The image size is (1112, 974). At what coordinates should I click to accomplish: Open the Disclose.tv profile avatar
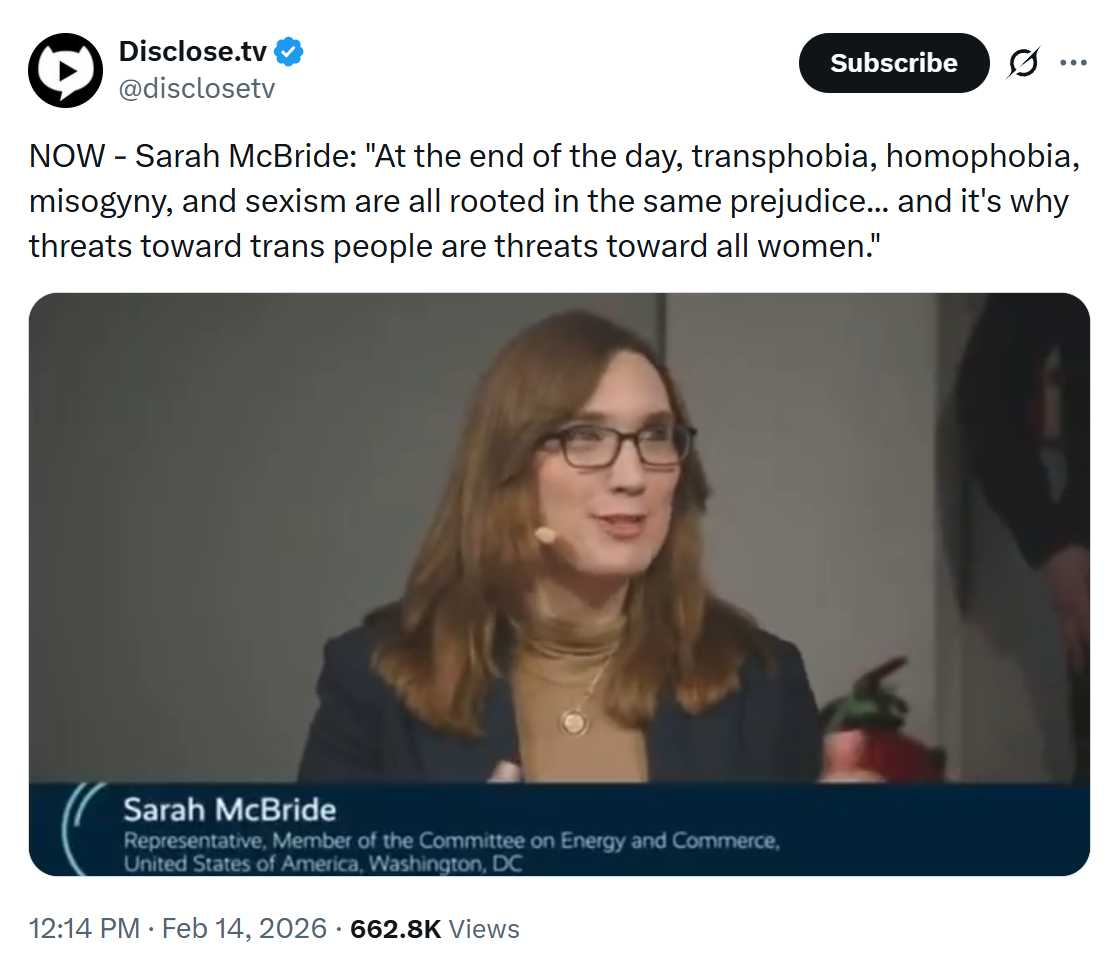point(66,70)
